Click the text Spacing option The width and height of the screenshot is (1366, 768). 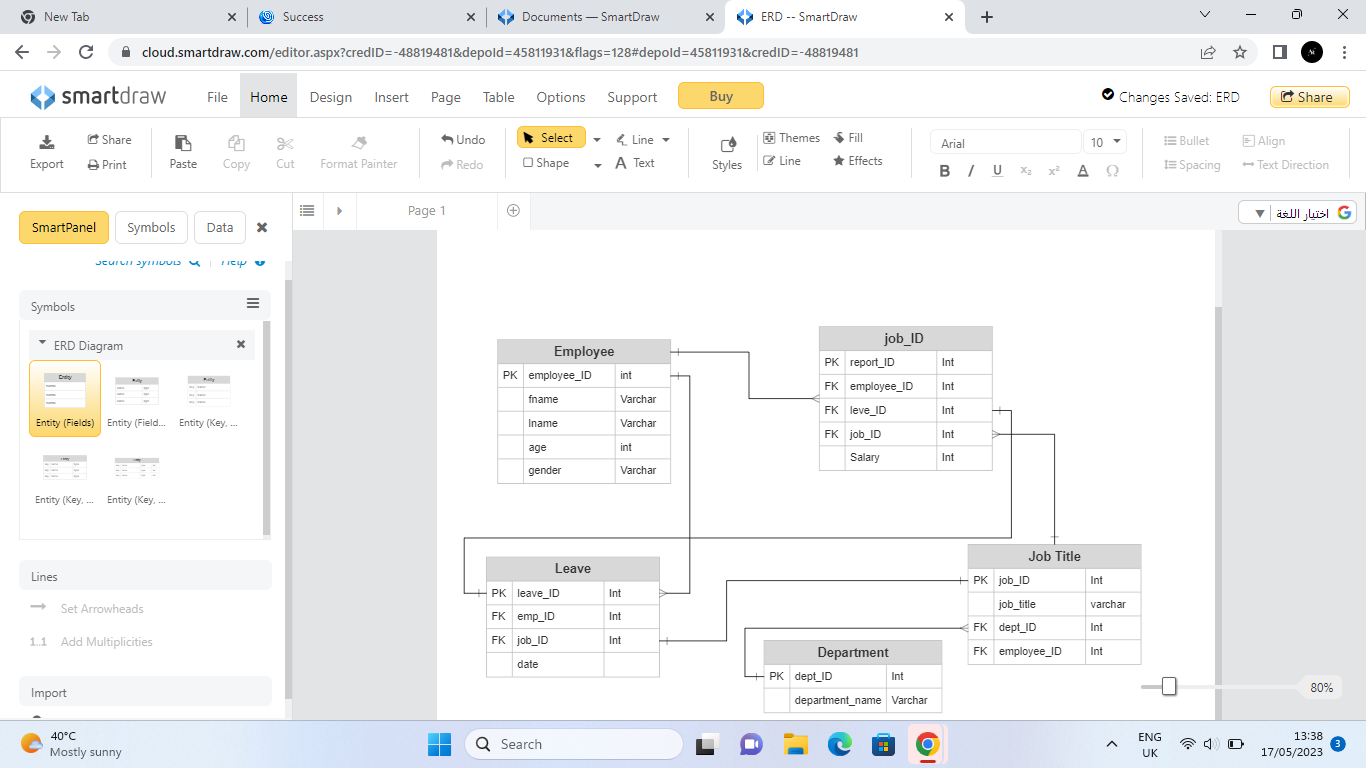click(x=1192, y=165)
